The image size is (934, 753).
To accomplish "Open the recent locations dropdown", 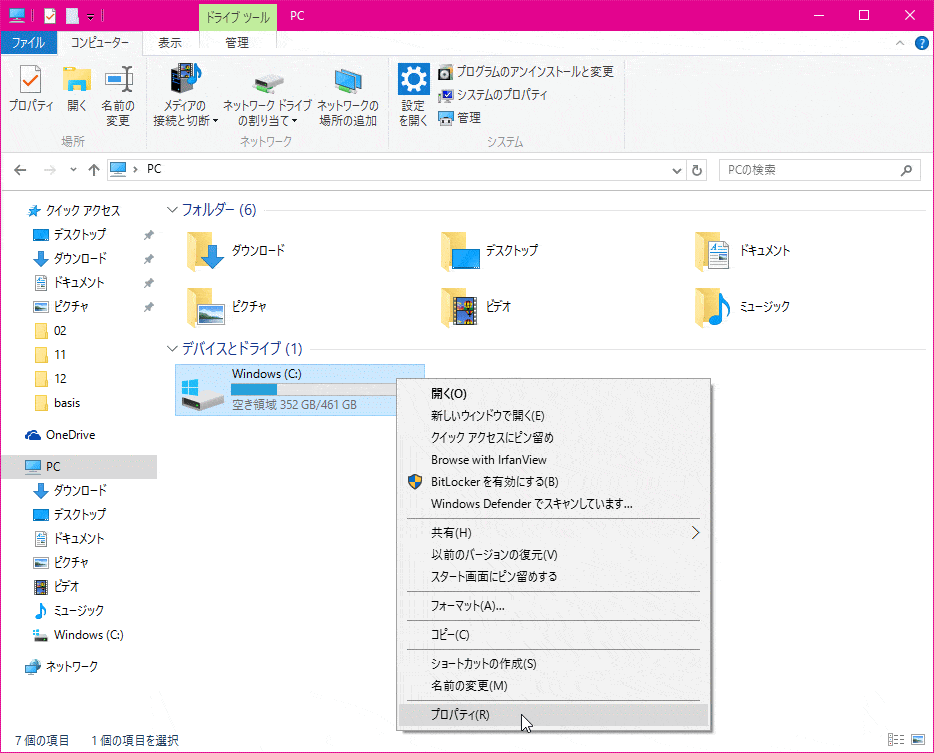I will 73,170.
